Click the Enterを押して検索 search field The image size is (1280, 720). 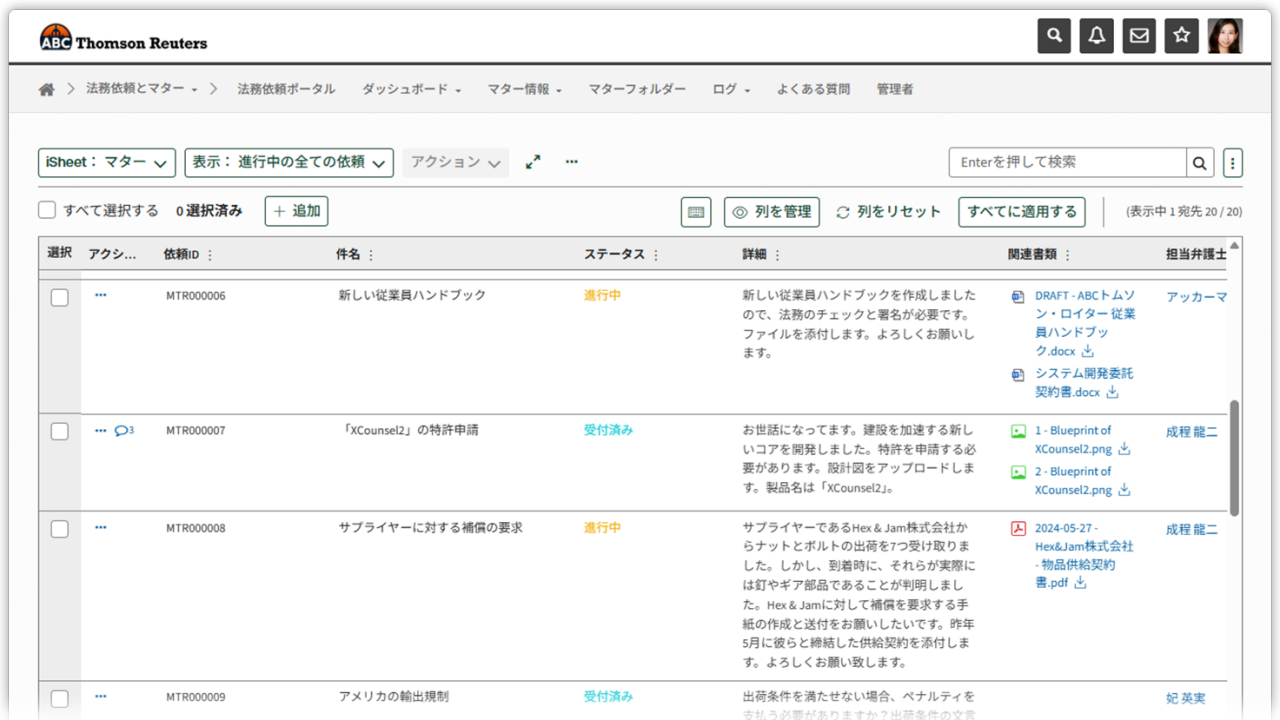point(1067,162)
